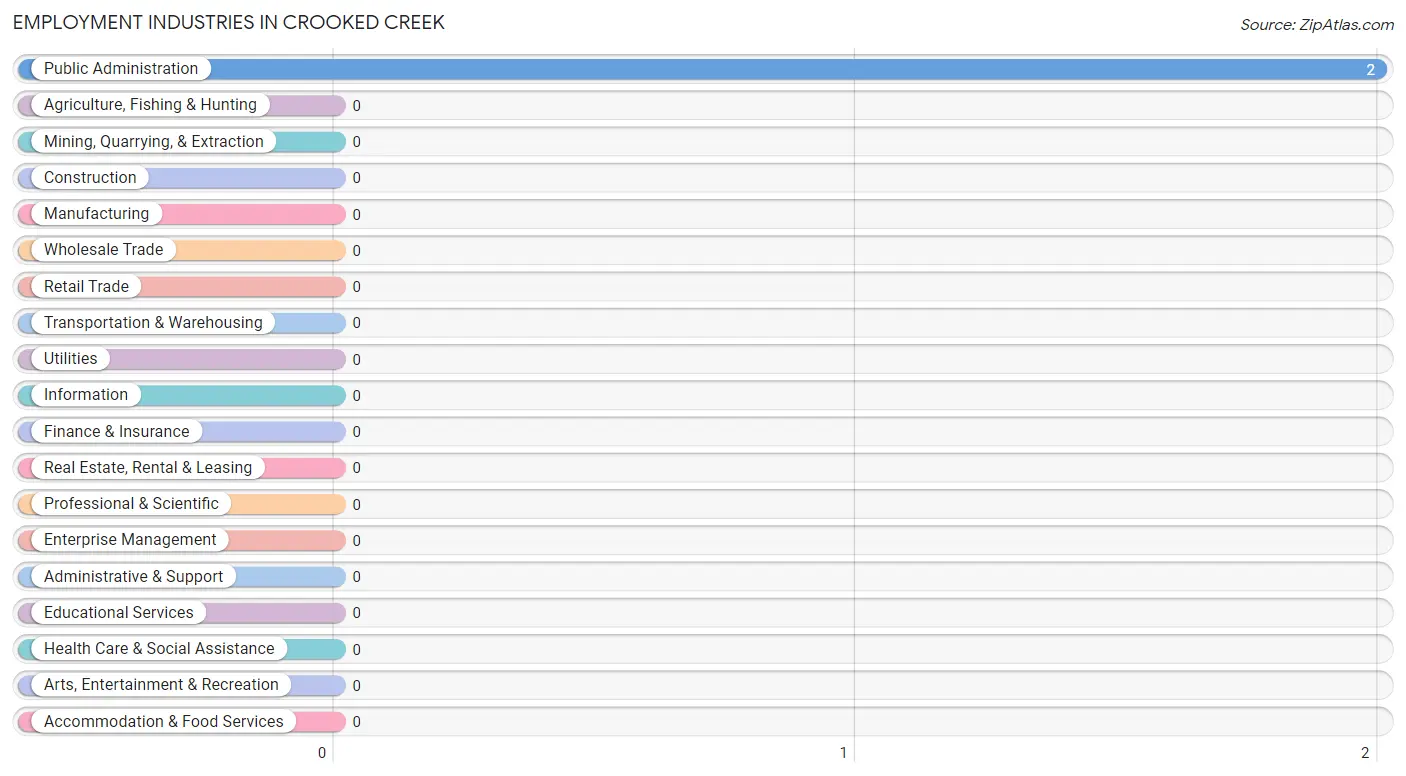Click the Accommodation & Food Services label

164,722
